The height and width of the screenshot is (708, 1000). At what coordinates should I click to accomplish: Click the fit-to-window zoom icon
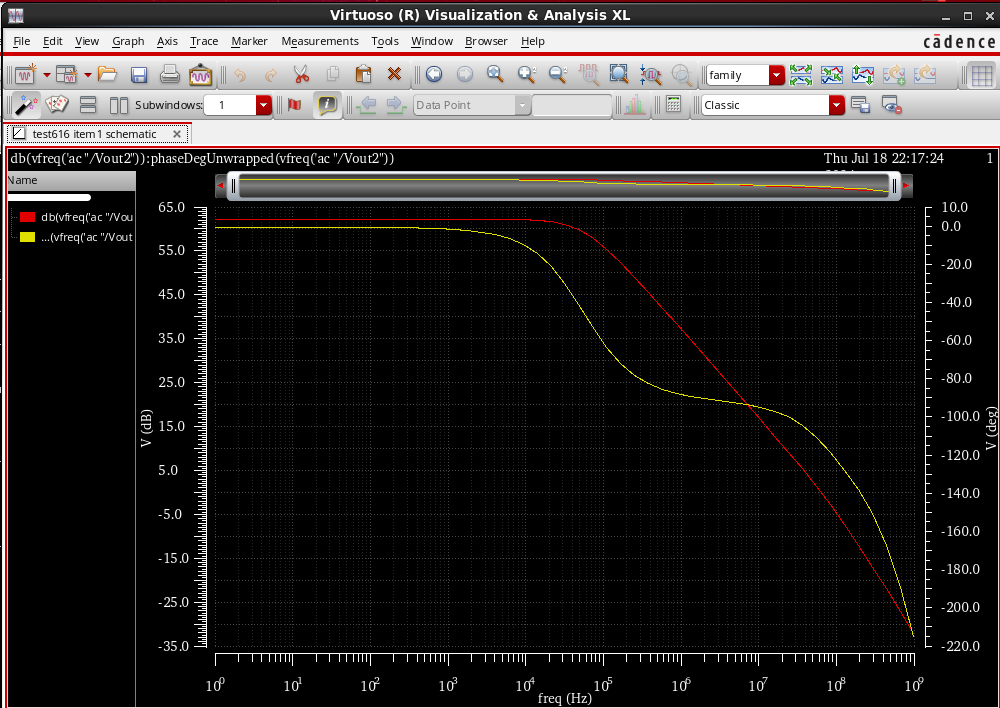(x=619, y=75)
